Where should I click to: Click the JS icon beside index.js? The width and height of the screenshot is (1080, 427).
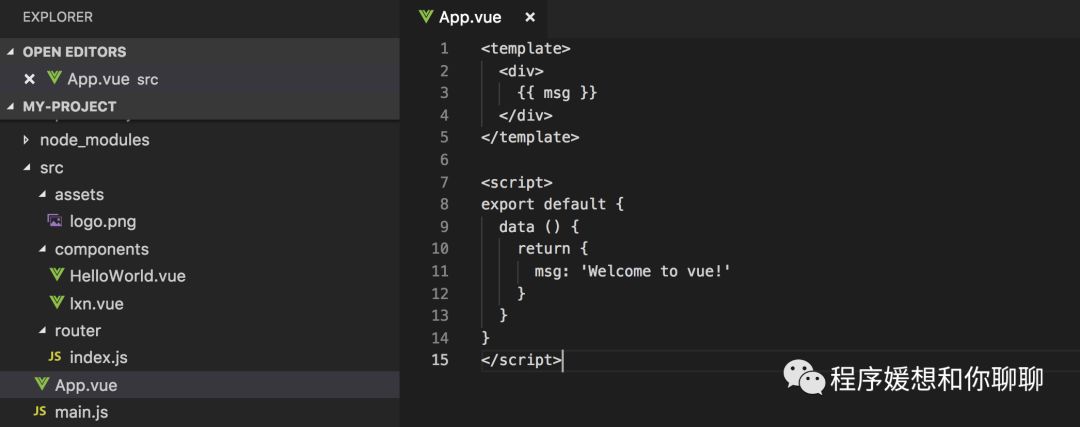56,357
